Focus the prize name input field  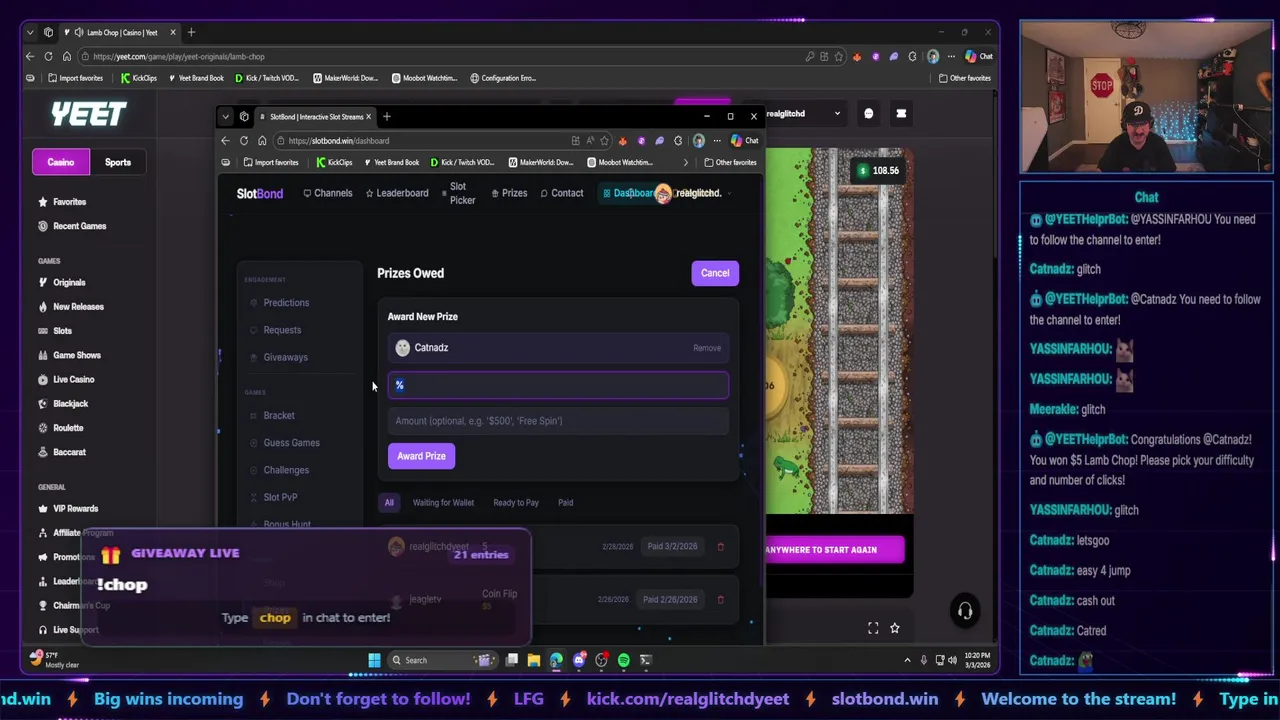[x=558, y=385]
